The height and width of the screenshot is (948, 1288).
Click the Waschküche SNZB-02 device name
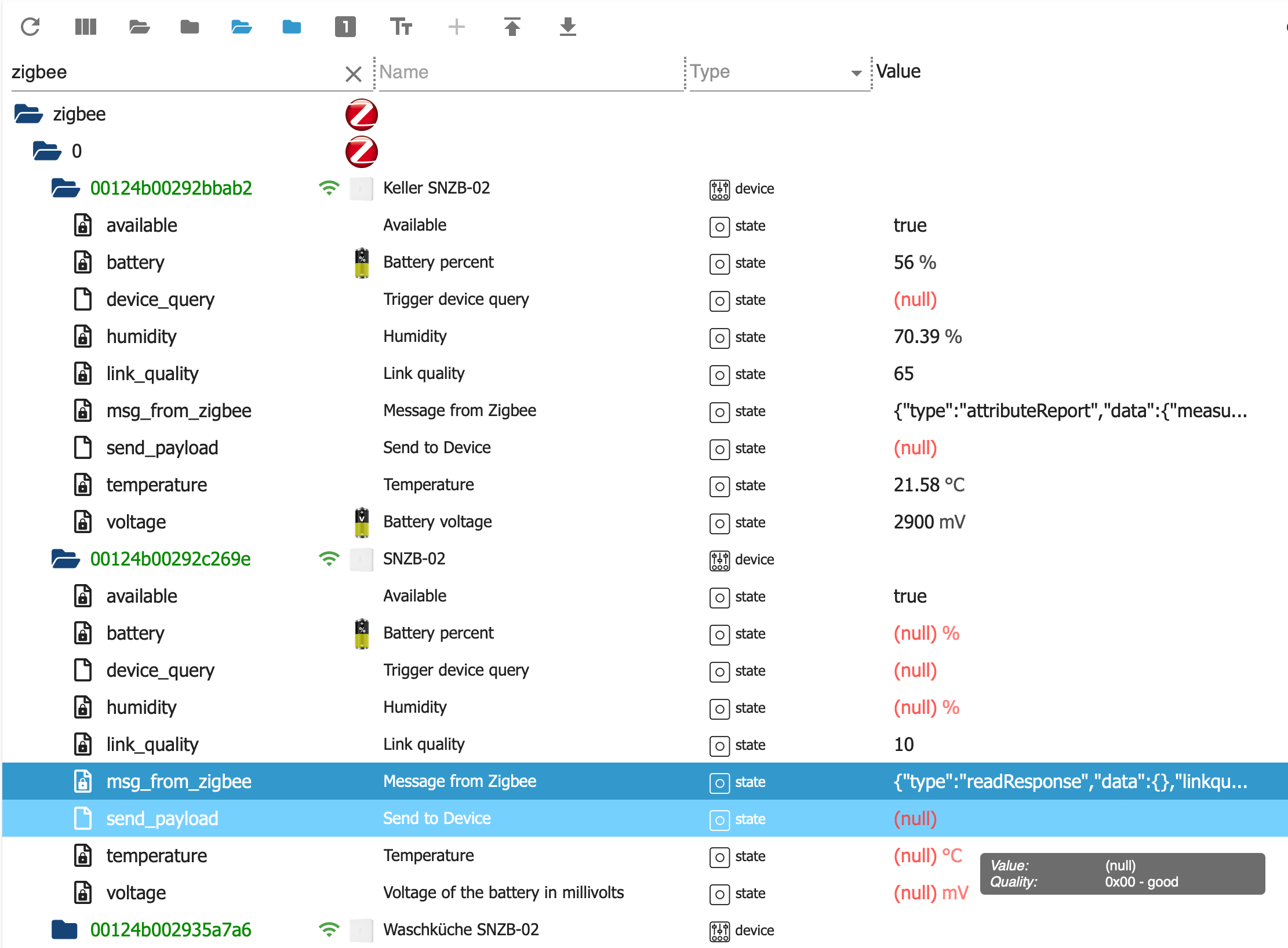[461, 929]
